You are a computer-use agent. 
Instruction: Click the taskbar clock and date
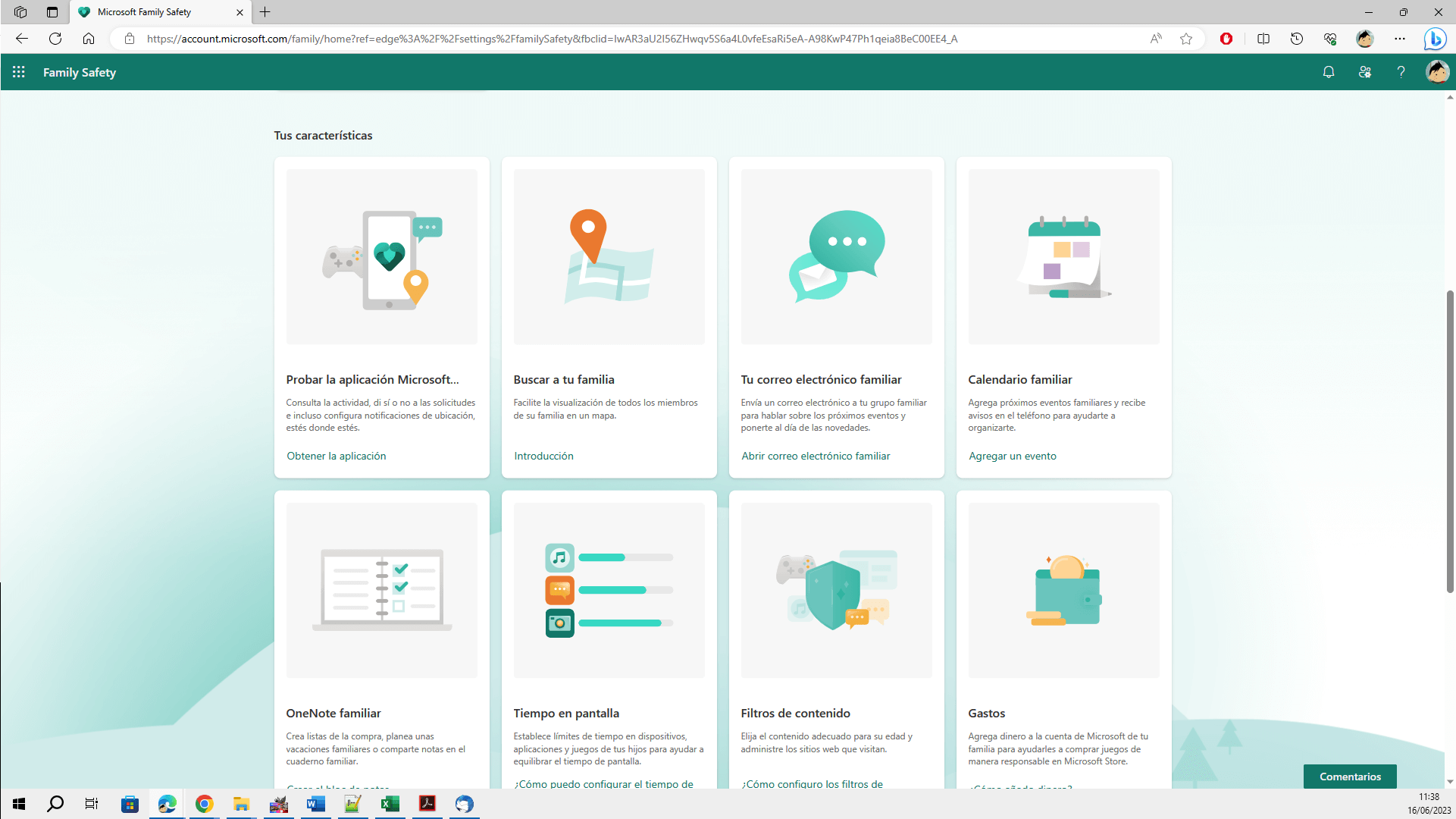[1429, 804]
